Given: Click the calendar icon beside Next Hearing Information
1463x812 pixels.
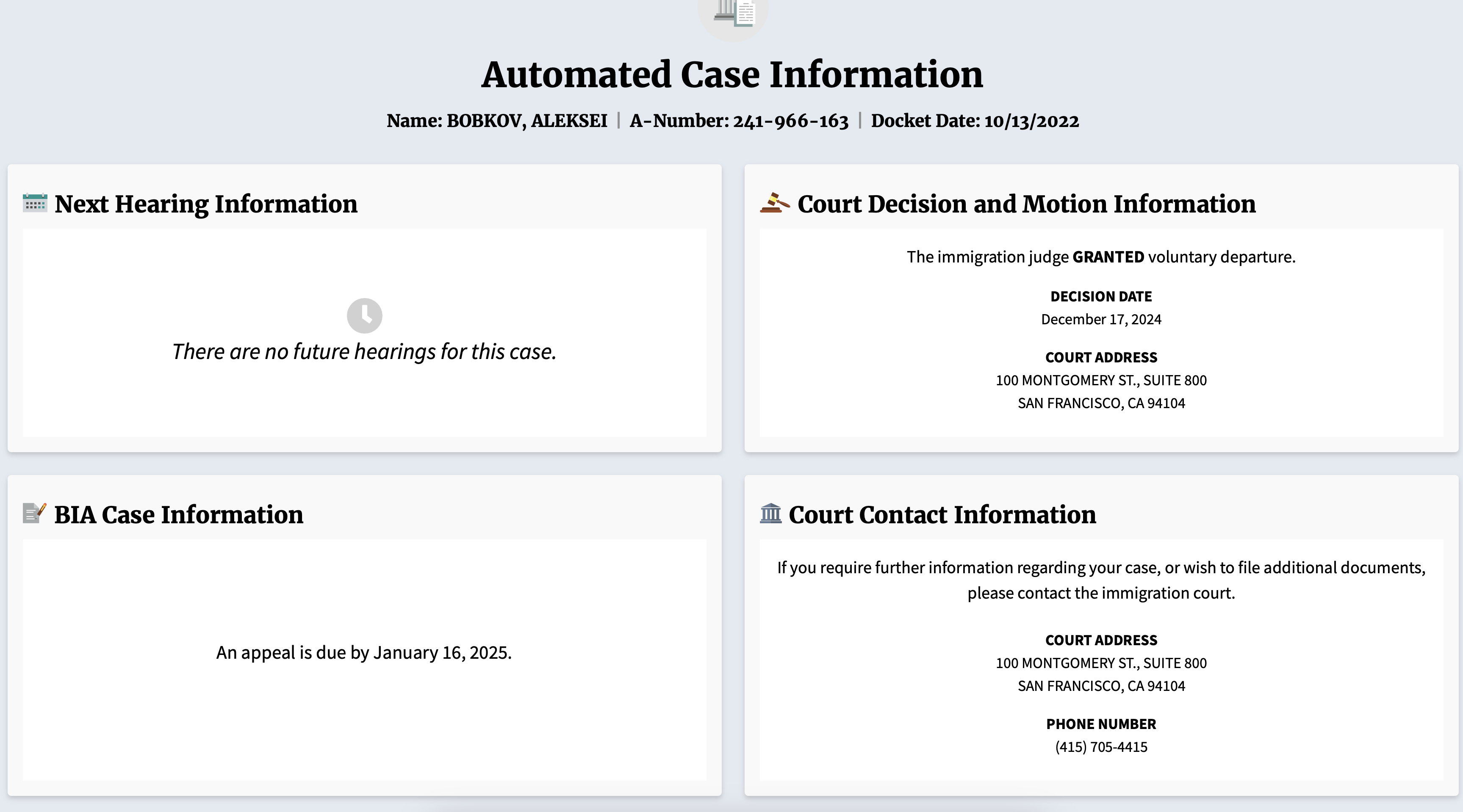Looking at the screenshot, I should [35, 203].
